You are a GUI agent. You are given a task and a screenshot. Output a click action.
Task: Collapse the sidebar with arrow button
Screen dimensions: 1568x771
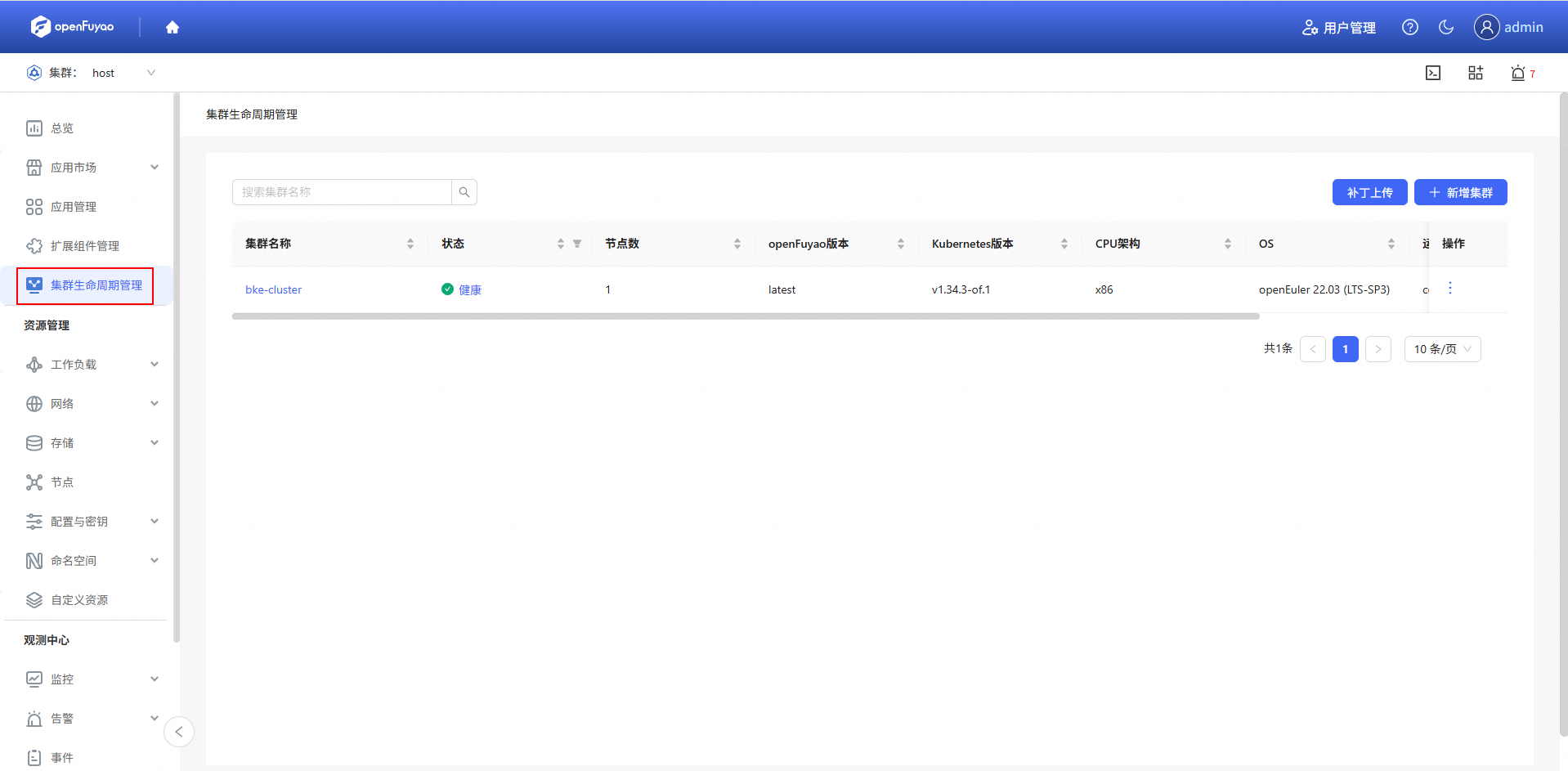[x=178, y=732]
